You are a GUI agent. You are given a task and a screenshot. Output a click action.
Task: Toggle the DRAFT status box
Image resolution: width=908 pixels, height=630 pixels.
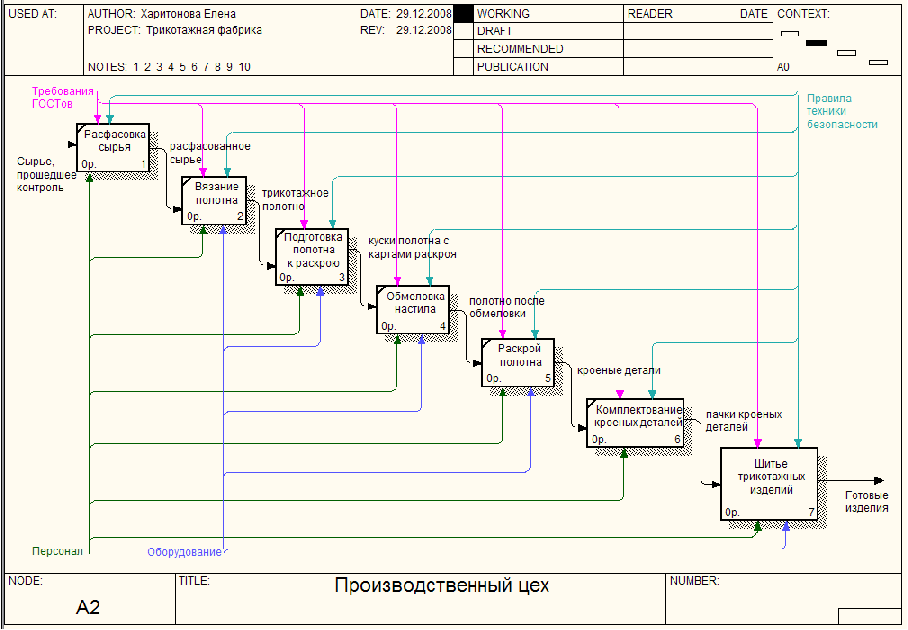(463, 31)
